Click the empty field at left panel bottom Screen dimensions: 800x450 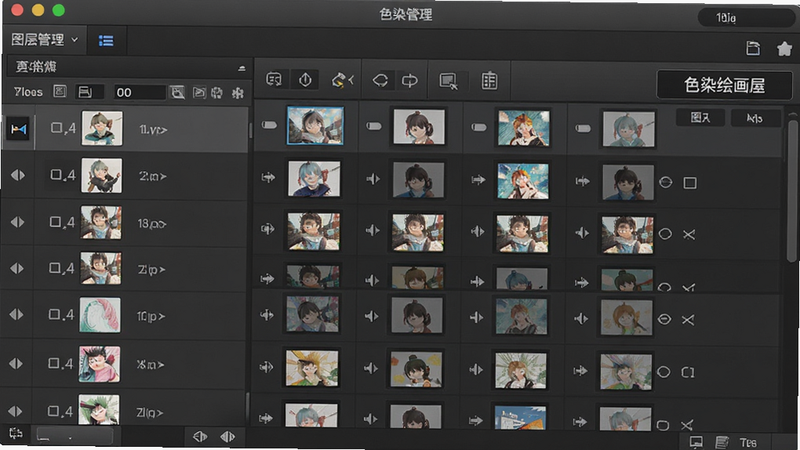(74, 436)
